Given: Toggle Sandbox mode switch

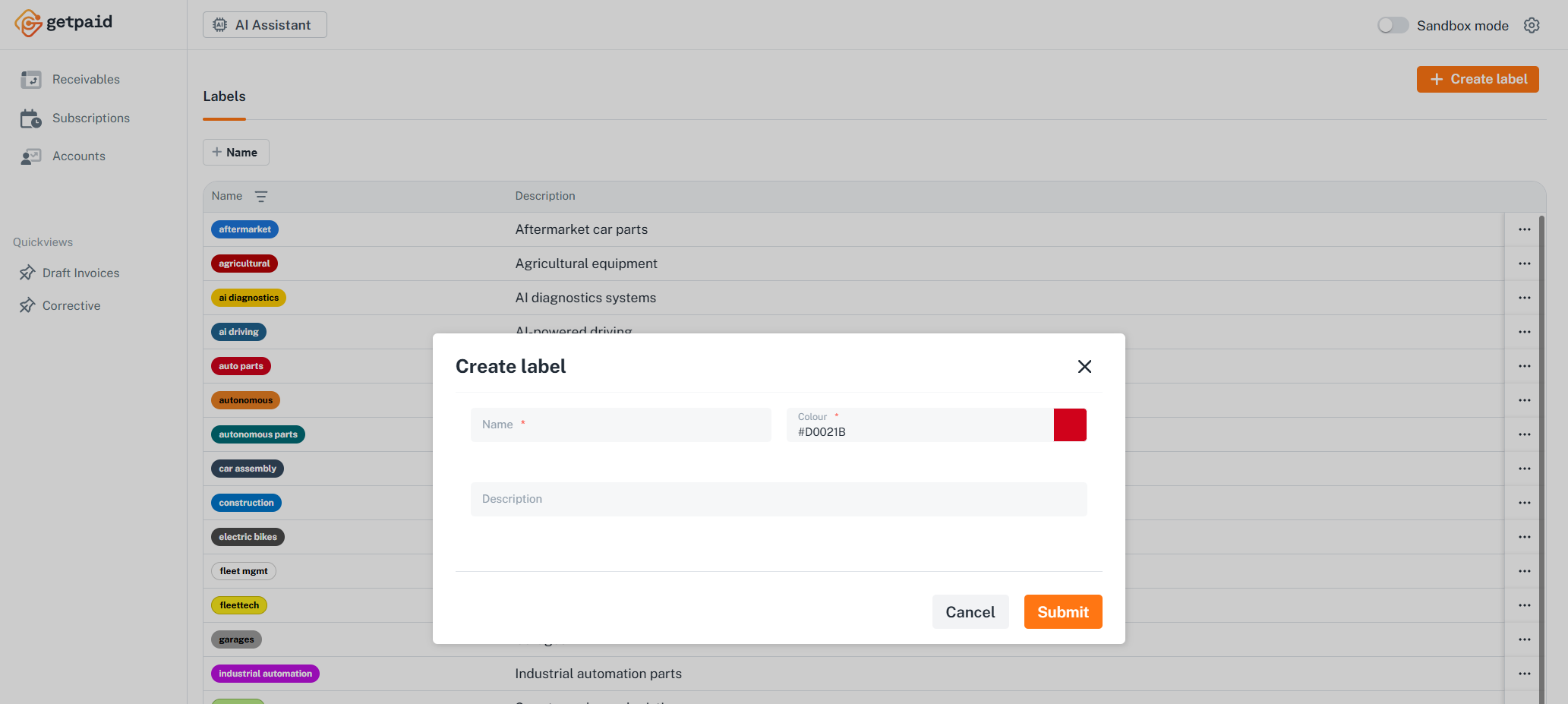Looking at the screenshot, I should tap(1393, 25).
